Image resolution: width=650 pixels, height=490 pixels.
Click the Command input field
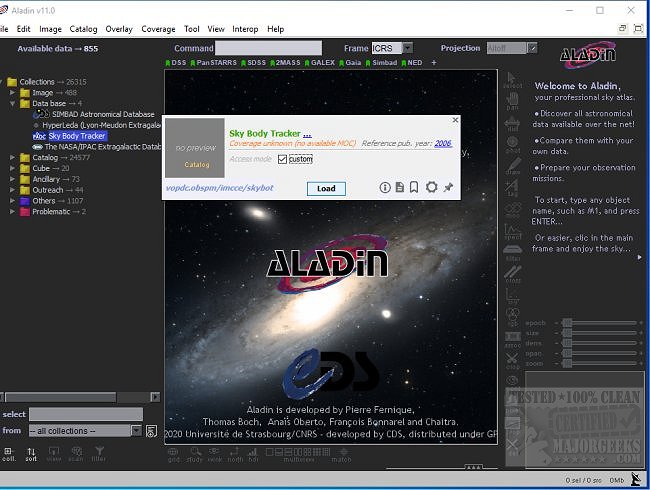tap(268, 48)
